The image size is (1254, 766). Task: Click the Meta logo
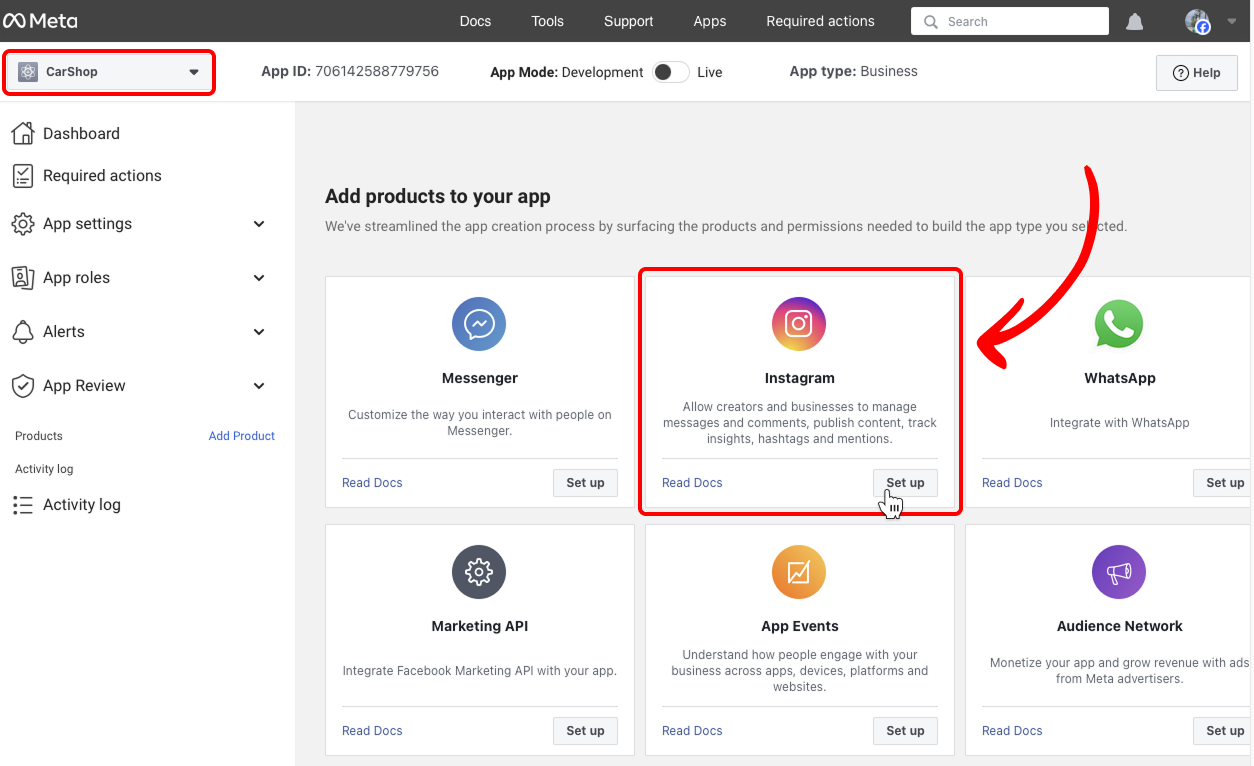click(x=40, y=21)
